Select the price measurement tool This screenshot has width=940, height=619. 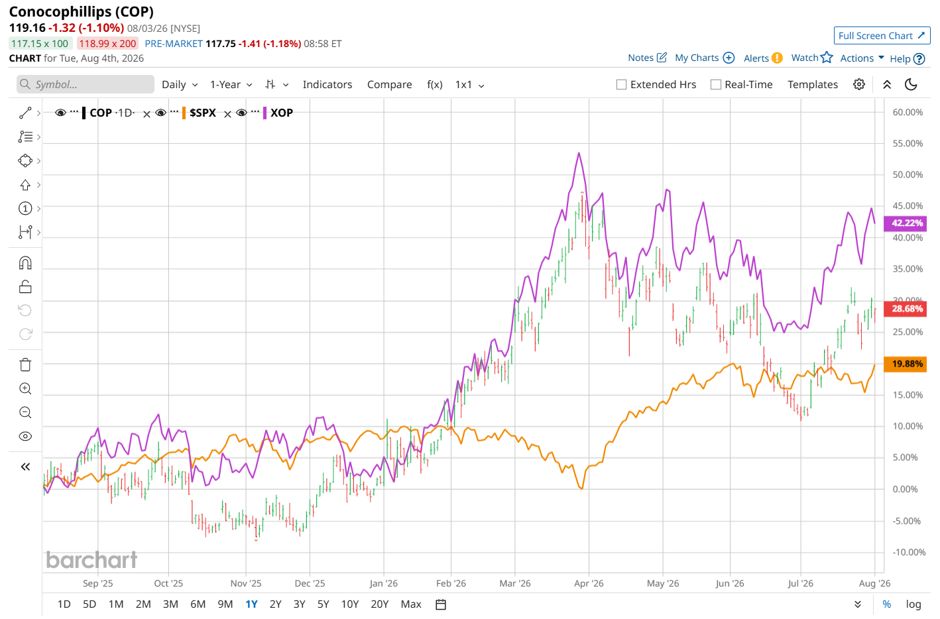coord(25,232)
